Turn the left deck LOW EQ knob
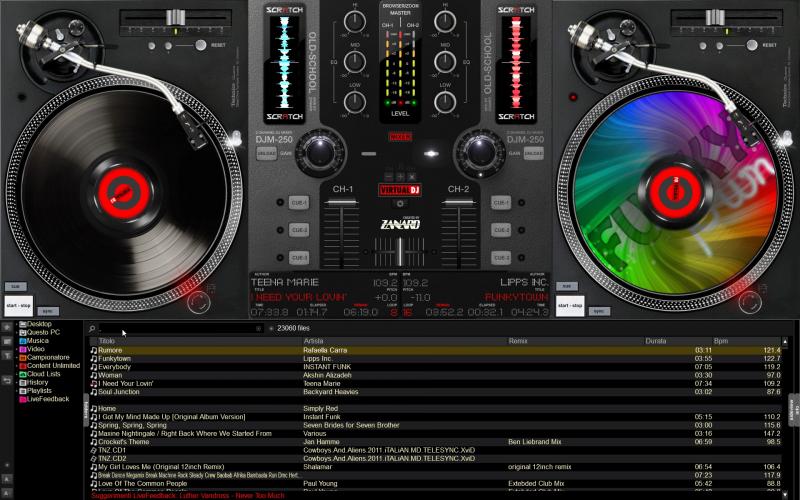The height and width of the screenshot is (500, 800). pyautogui.click(x=355, y=102)
